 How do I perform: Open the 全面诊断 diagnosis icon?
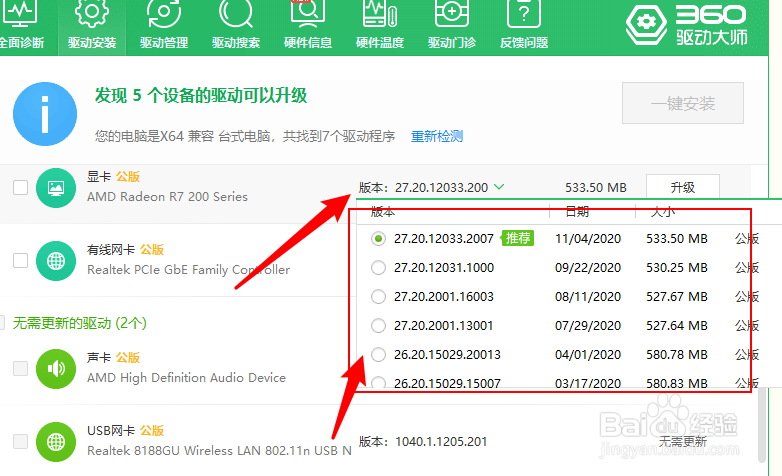pyautogui.click(x=19, y=13)
